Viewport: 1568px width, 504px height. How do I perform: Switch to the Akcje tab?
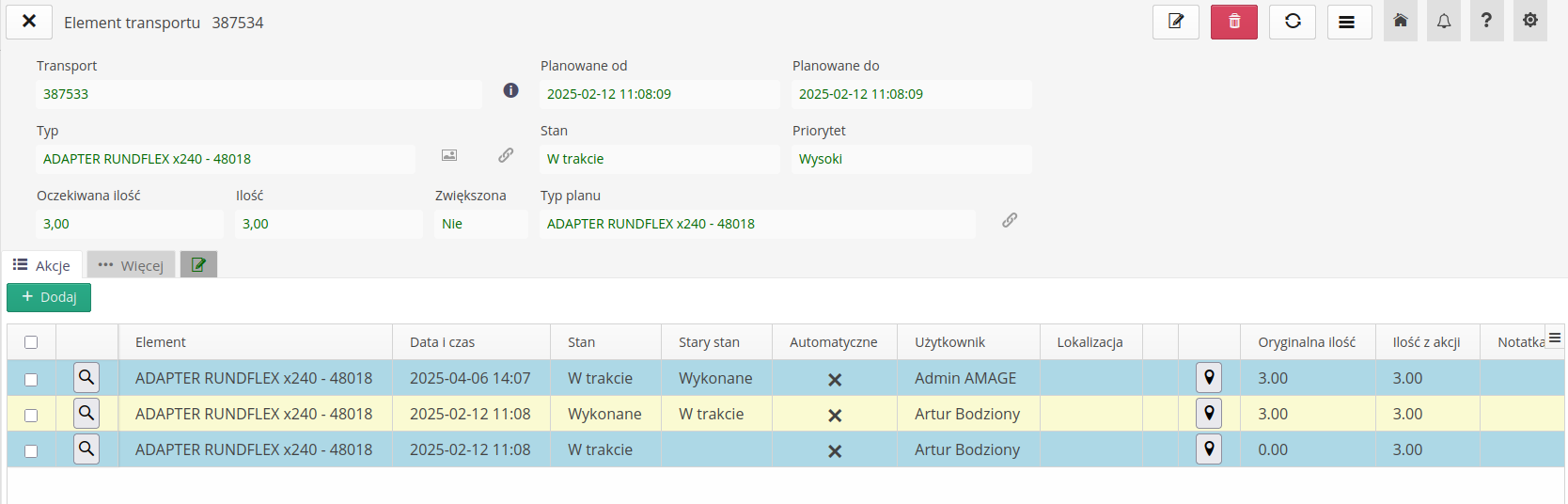point(42,265)
